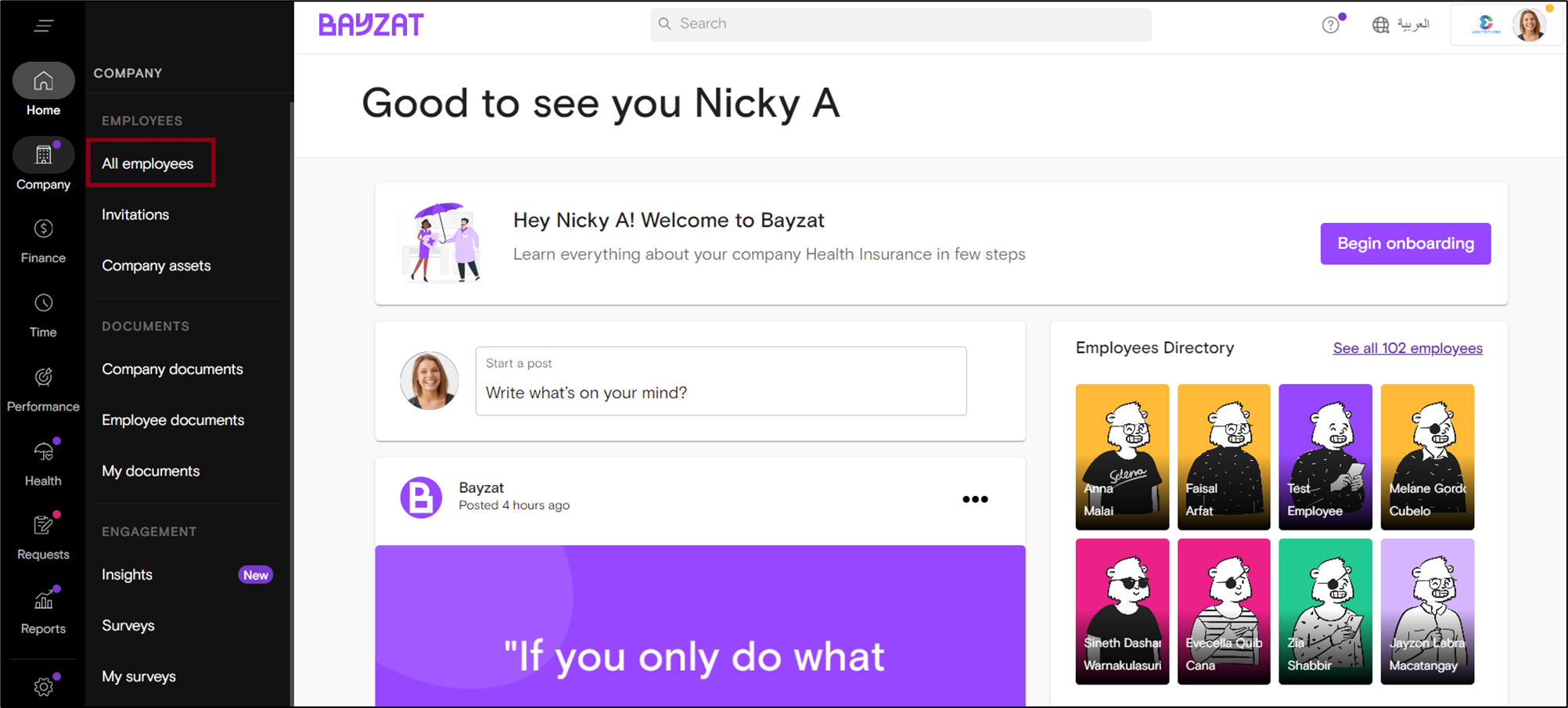Open the Requests notepad icon

[44, 525]
